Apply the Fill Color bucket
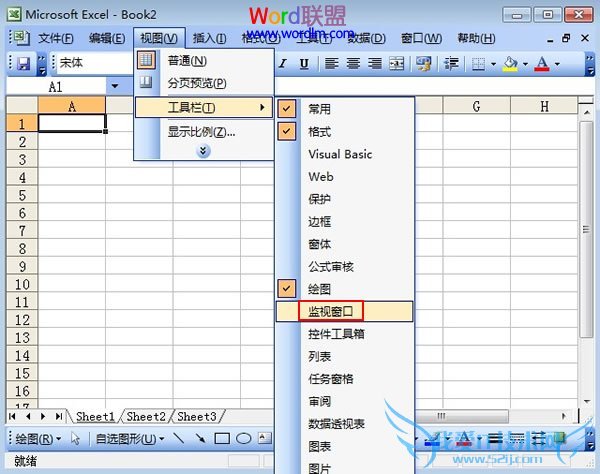The width and height of the screenshot is (600, 474). 510,64
